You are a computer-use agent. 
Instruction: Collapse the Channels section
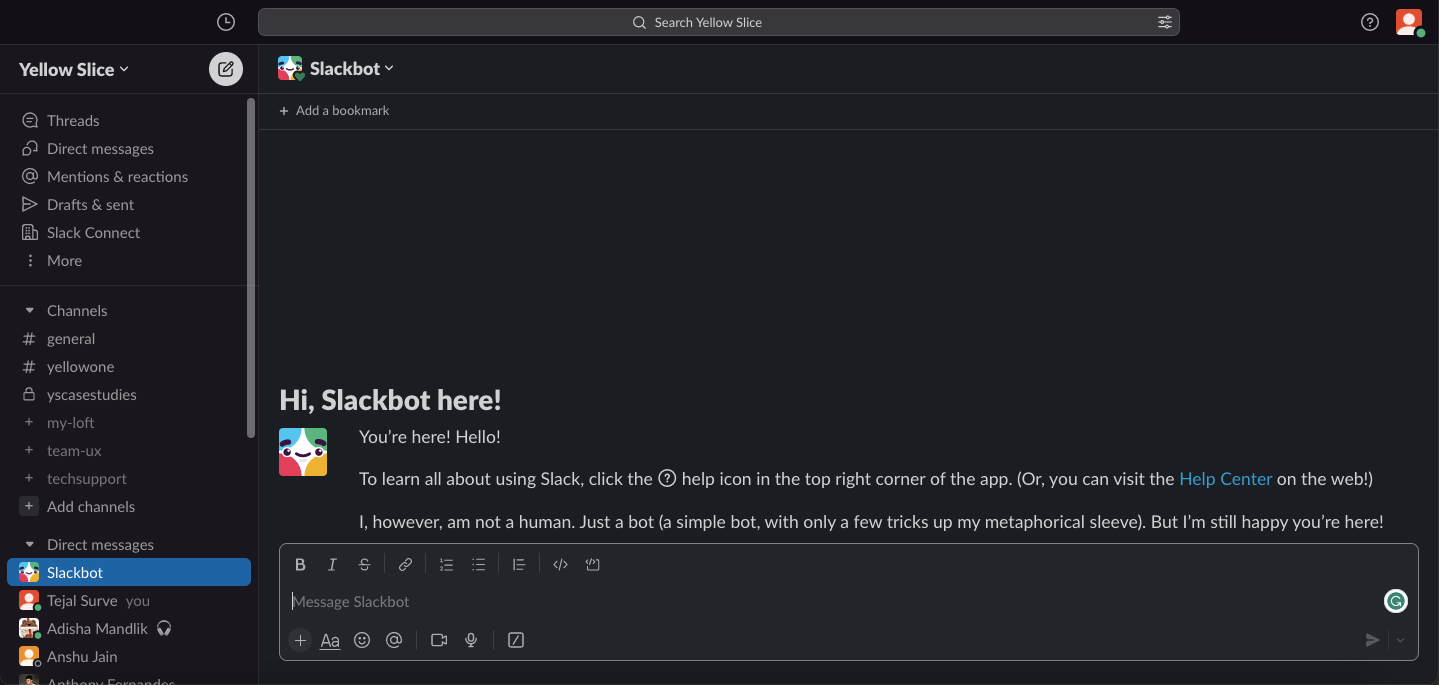[30, 311]
